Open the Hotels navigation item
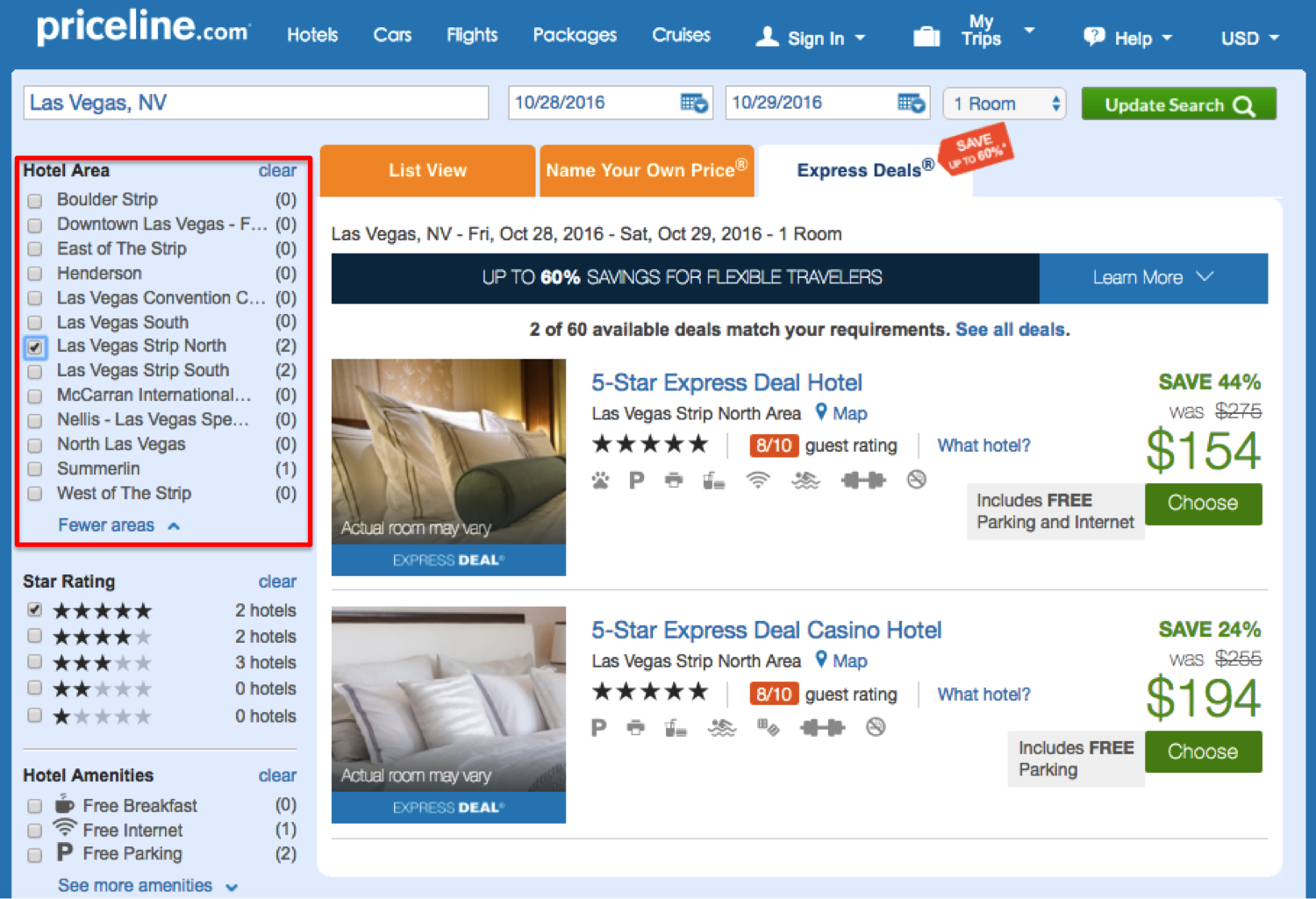Viewport: 1316px width, 899px height. (312, 35)
